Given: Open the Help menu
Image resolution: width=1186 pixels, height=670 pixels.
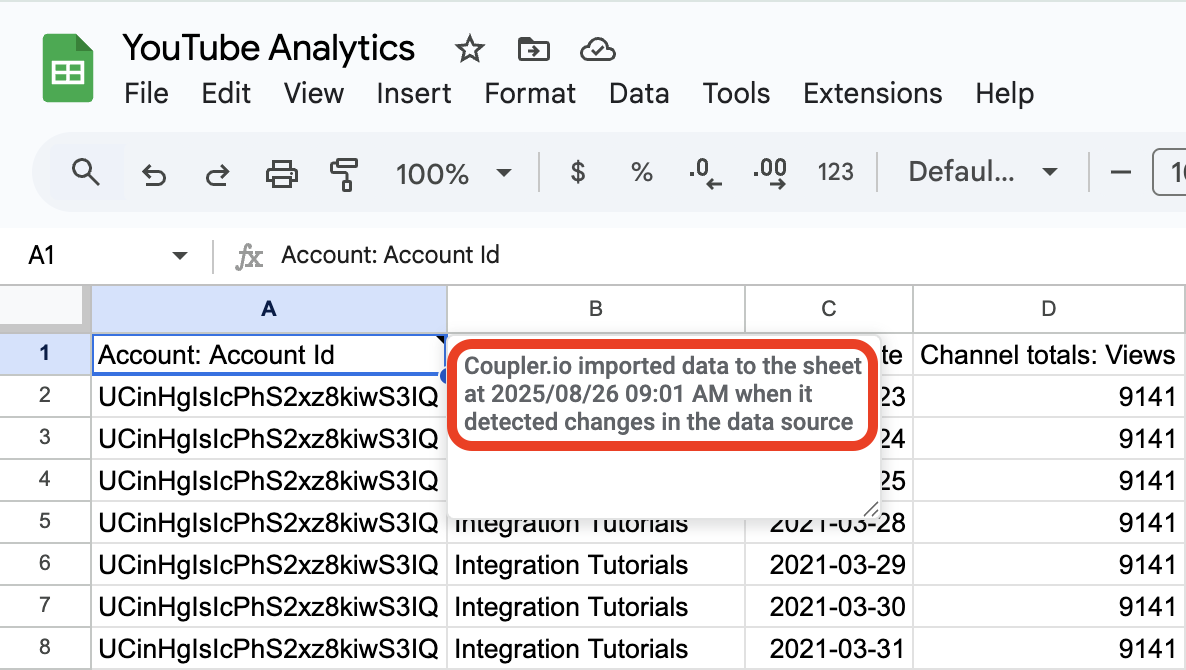Looking at the screenshot, I should tap(1004, 94).
